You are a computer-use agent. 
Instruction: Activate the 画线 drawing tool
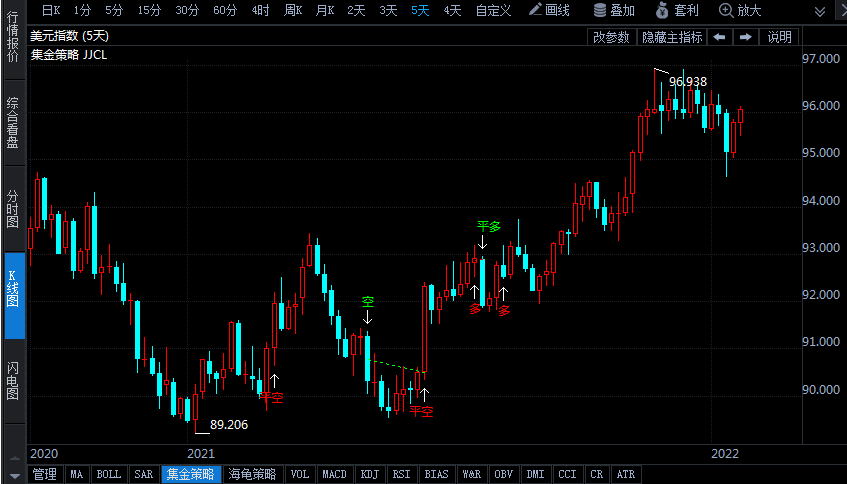point(549,10)
